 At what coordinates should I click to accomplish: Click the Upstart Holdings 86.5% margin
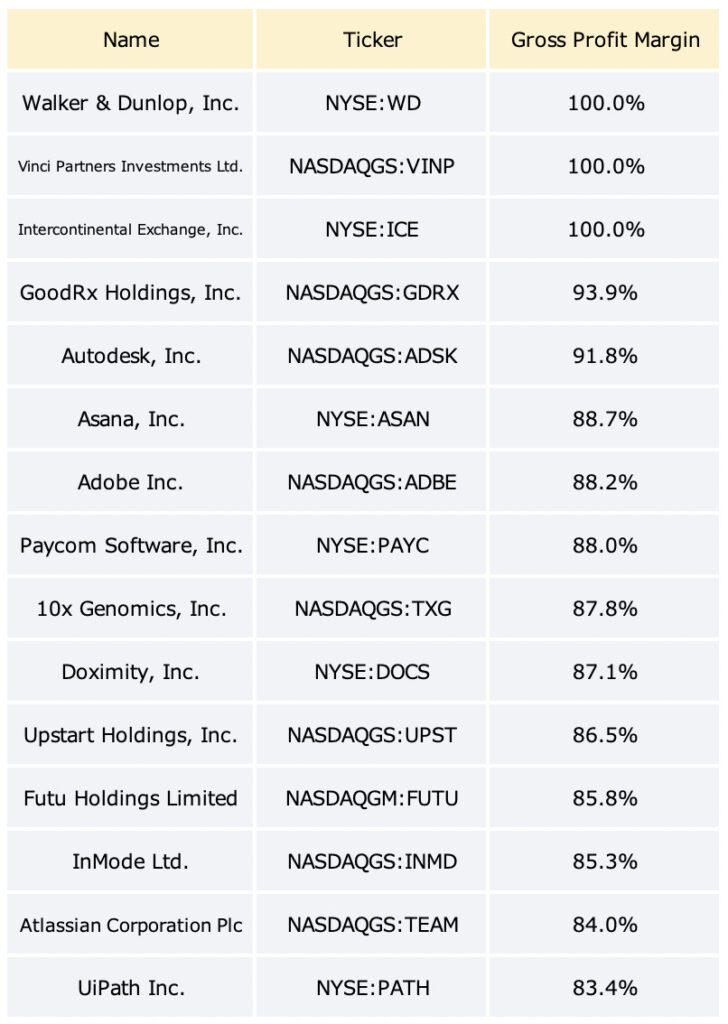click(605, 735)
